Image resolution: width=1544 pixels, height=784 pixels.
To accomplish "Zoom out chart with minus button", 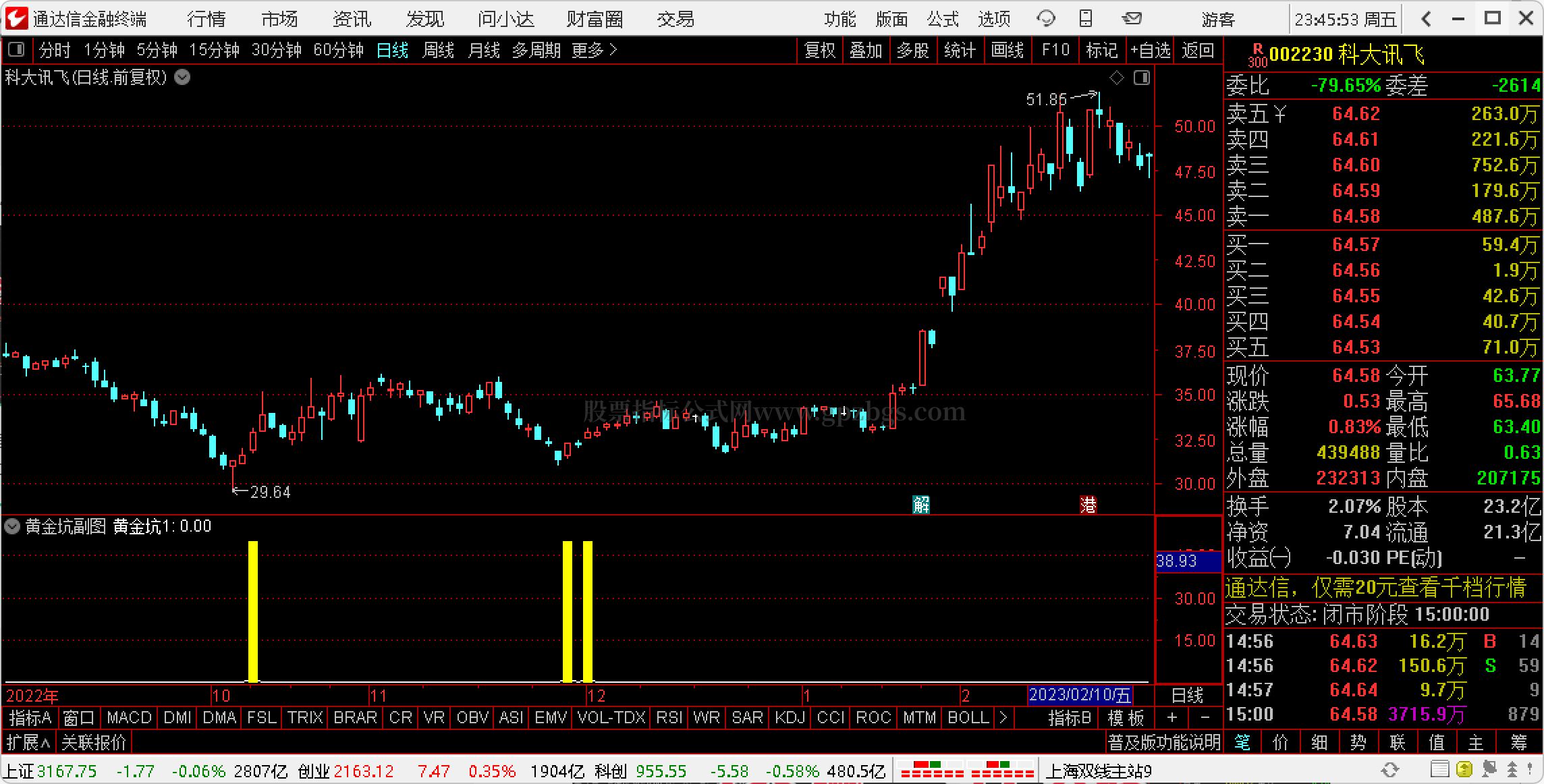I will point(1205,718).
